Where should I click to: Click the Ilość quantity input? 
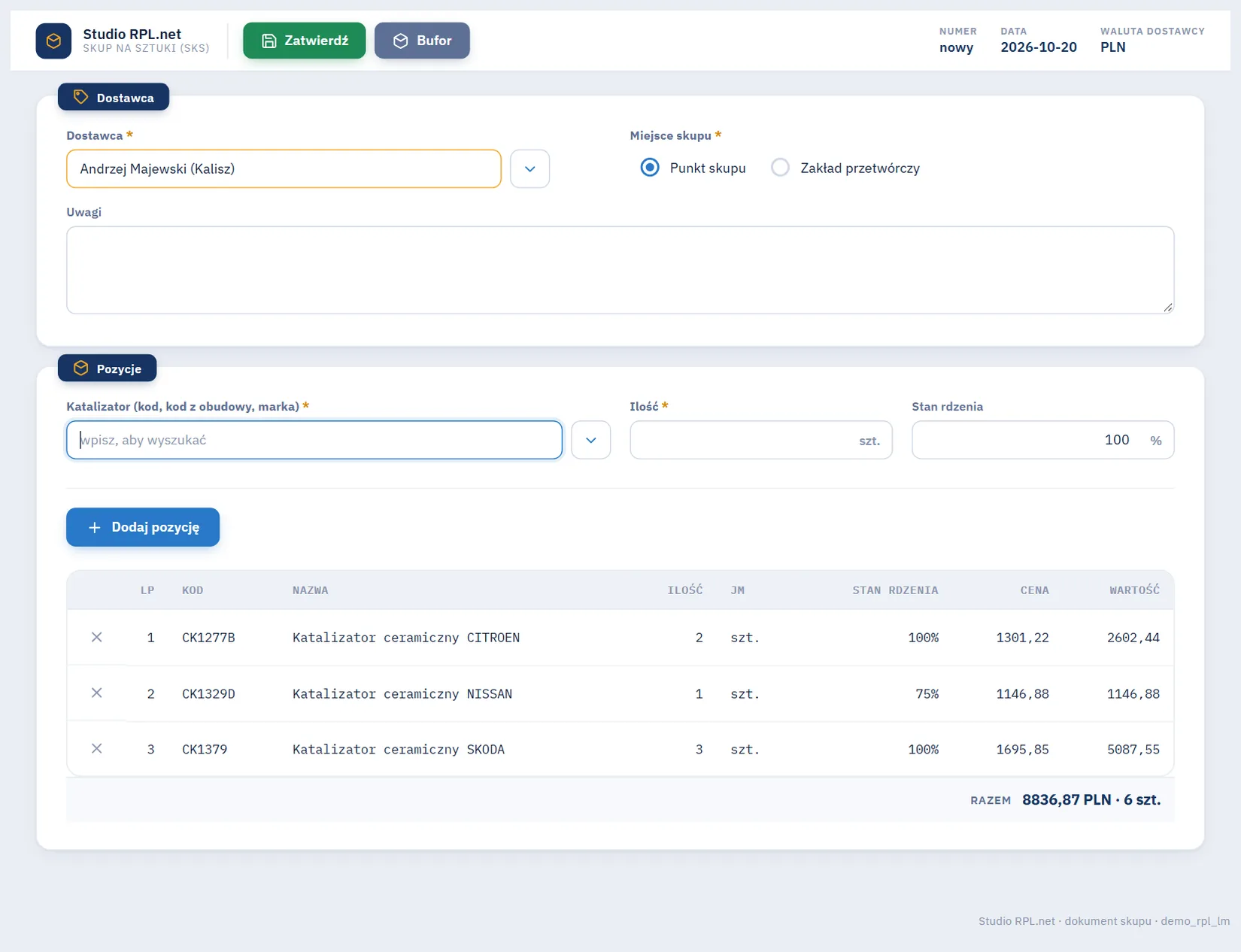pyautogui.click(x=761, y=440)
